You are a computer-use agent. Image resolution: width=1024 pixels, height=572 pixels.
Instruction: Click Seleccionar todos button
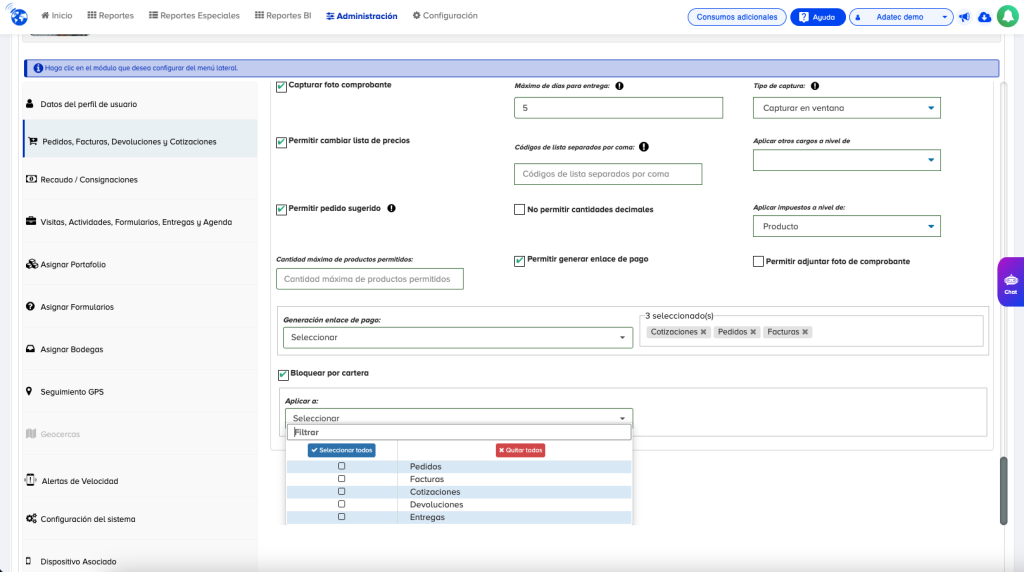(342, 450)
